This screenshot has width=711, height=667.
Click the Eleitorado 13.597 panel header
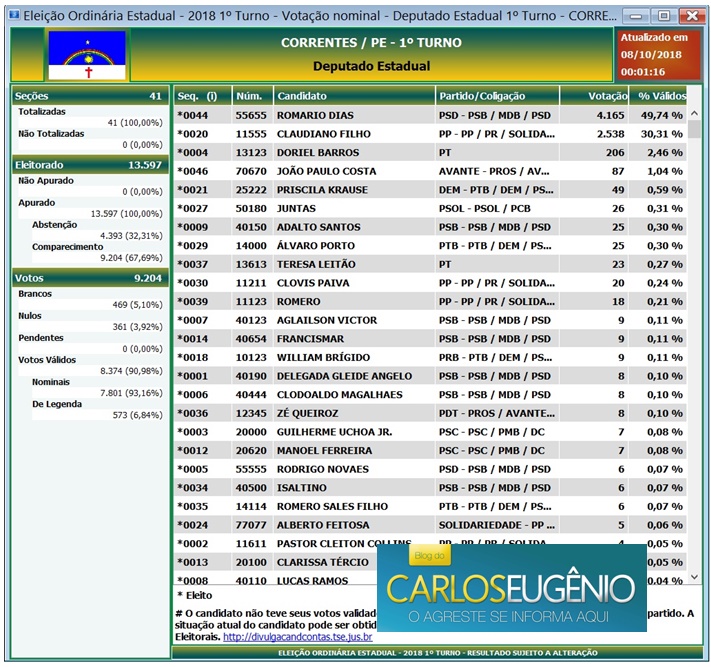[90, 165]
